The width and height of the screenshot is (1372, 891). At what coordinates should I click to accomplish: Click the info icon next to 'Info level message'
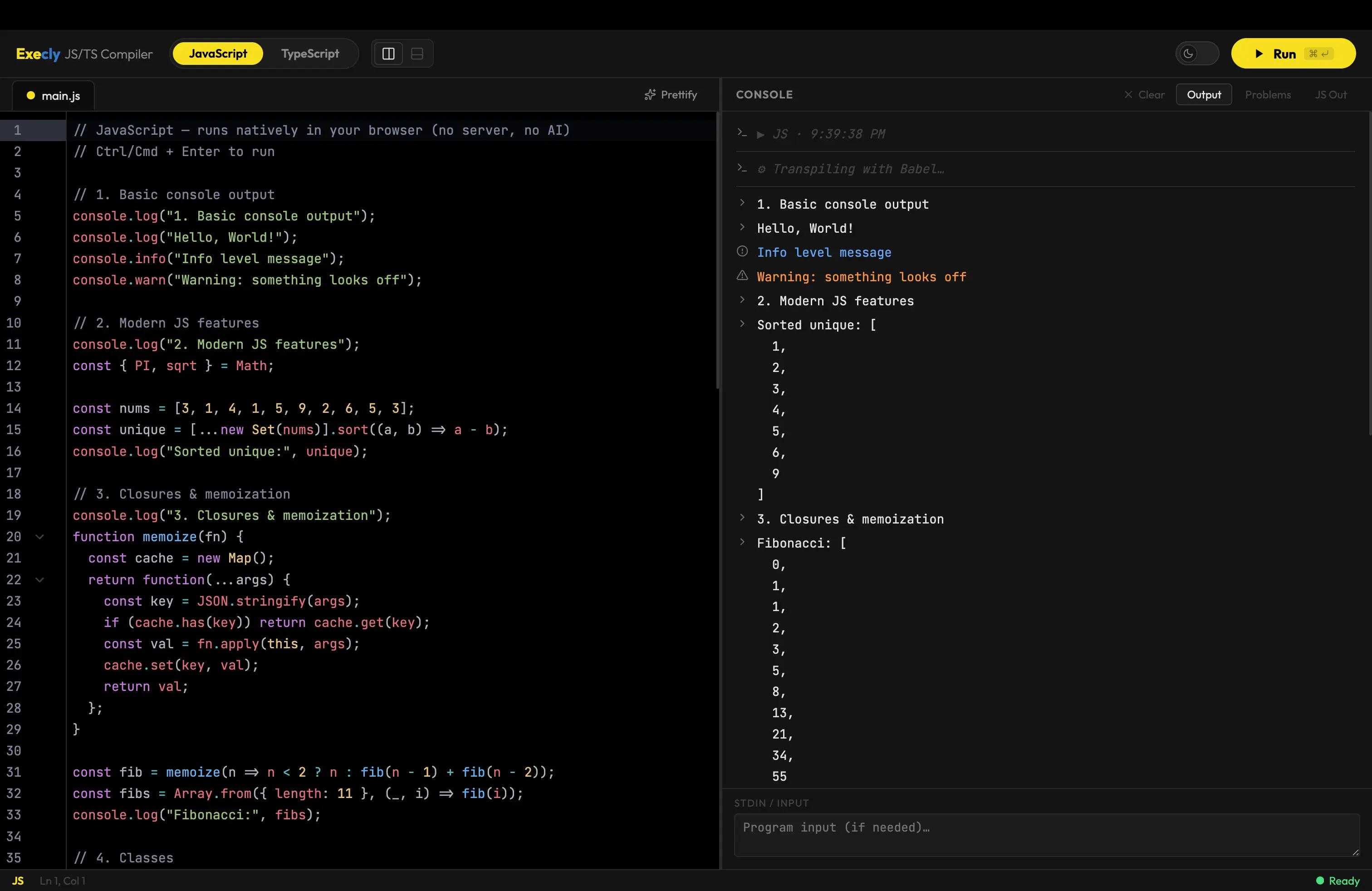tap(743, 251)
